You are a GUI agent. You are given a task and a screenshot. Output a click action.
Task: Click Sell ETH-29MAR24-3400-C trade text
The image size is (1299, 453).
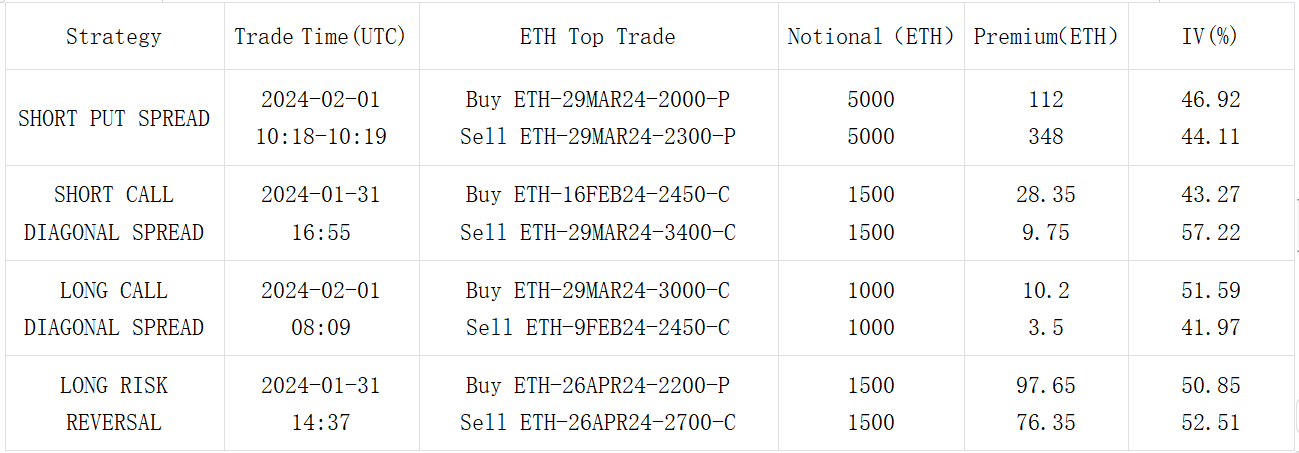(597, 232)
